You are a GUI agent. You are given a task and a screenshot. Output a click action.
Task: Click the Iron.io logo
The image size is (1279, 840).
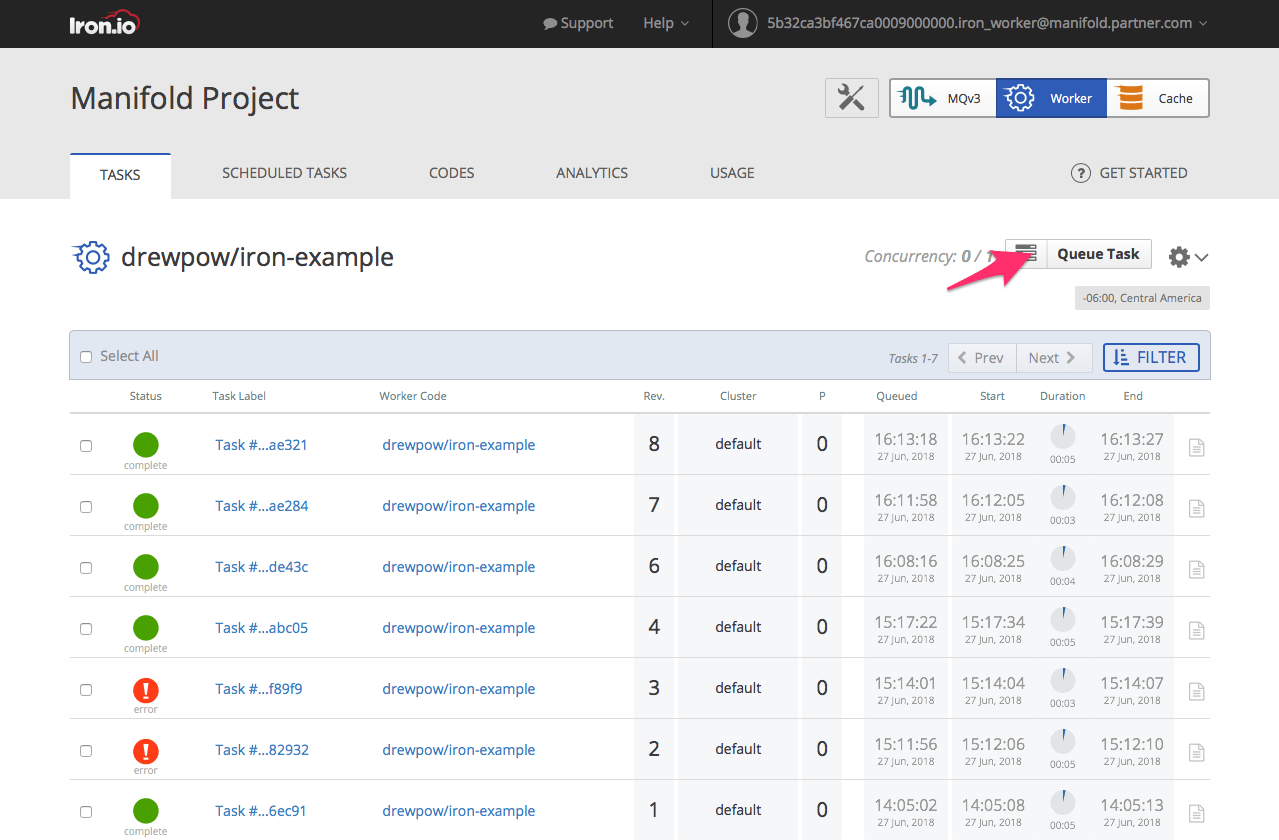(104, 23)
